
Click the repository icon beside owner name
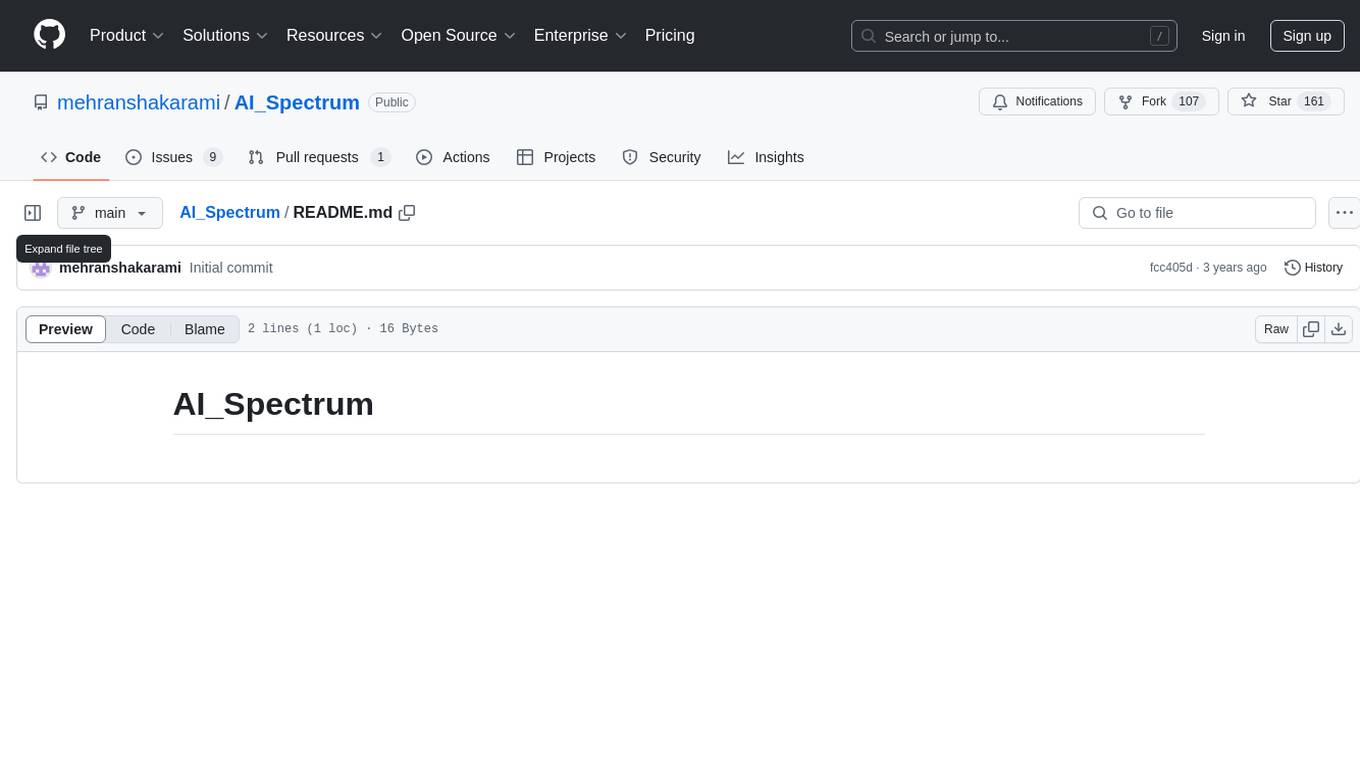(41, 102)
